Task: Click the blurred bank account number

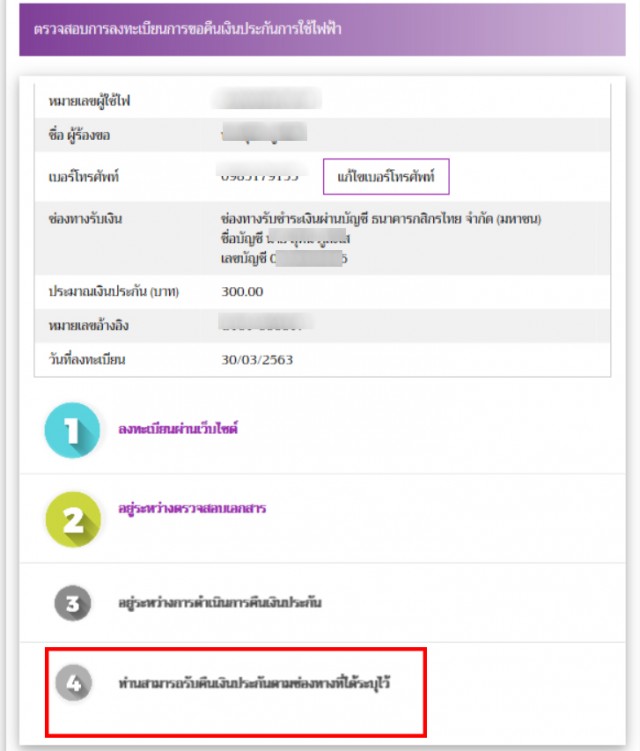Action: (308, 259)
